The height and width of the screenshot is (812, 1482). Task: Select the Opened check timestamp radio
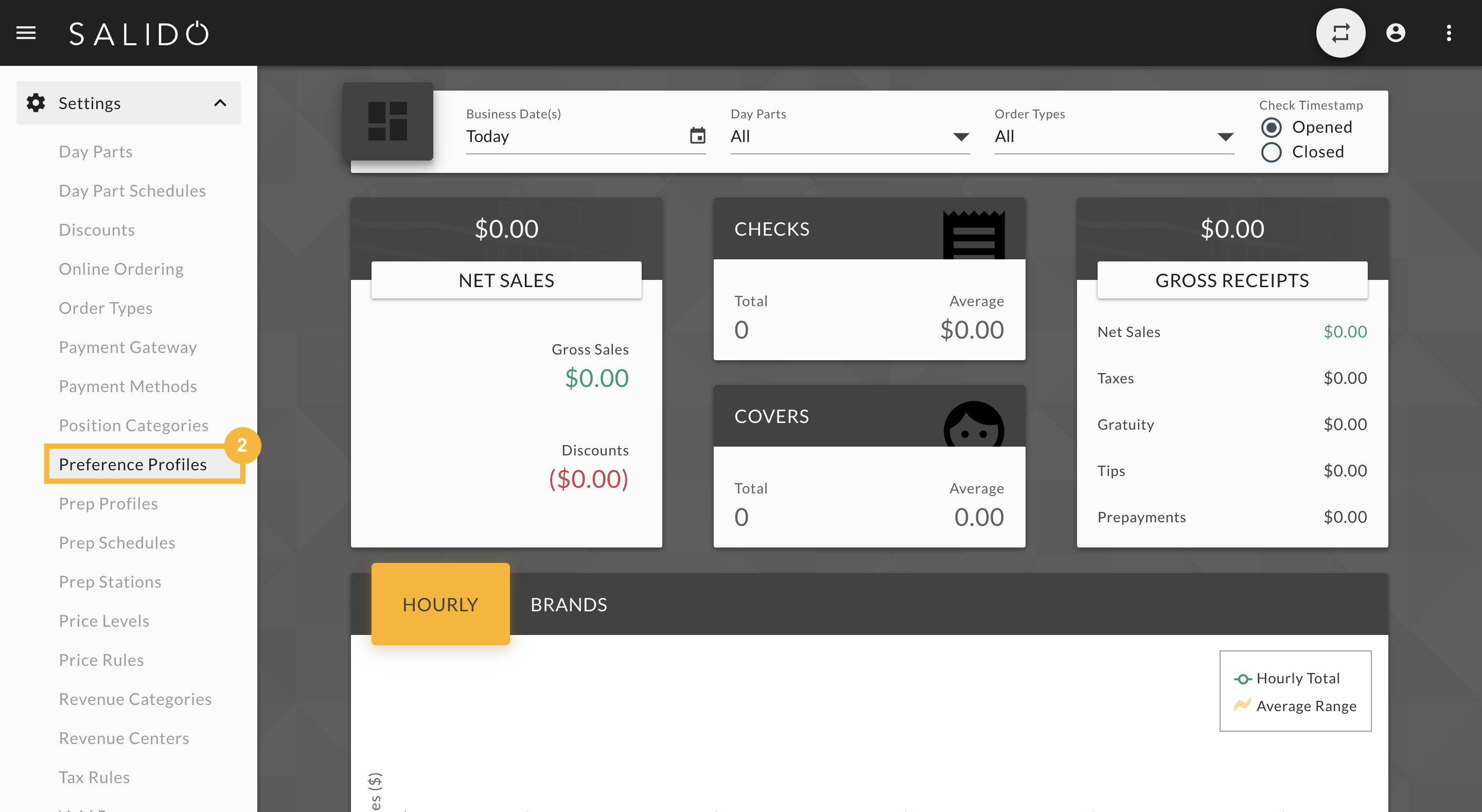1271,127
